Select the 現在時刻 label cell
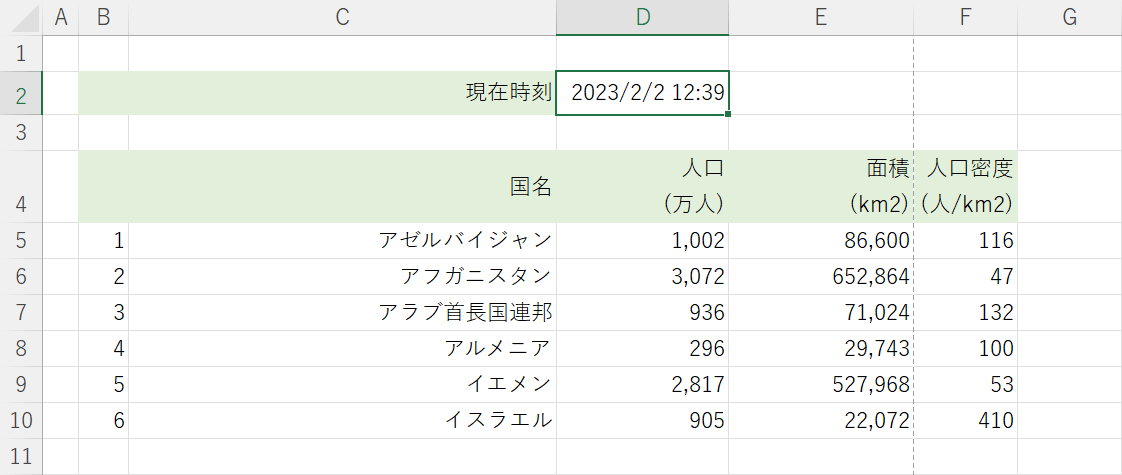 342,93
